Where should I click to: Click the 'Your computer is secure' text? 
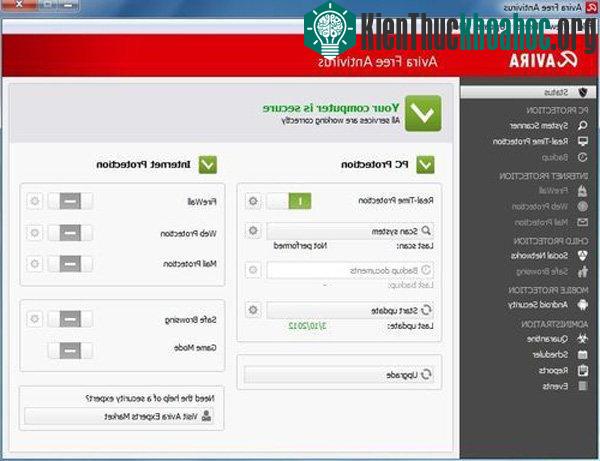coord(331,108)
